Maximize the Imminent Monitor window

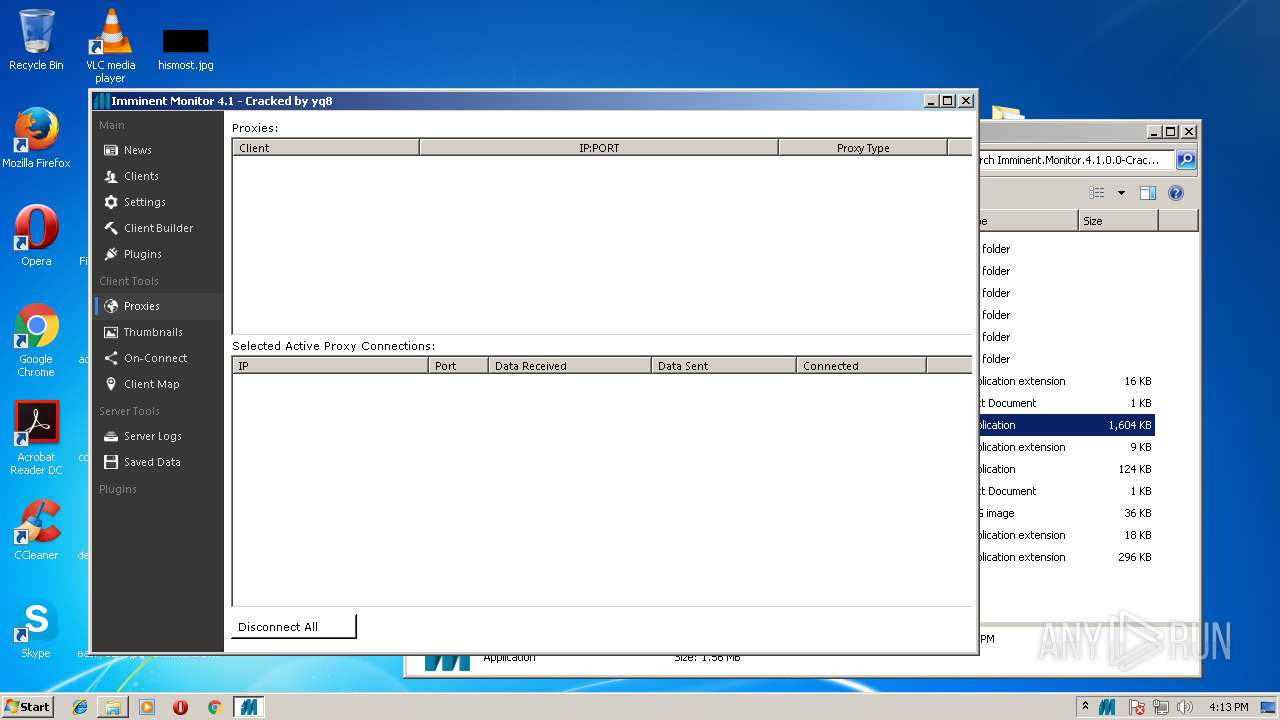click(x=948, y=101)
